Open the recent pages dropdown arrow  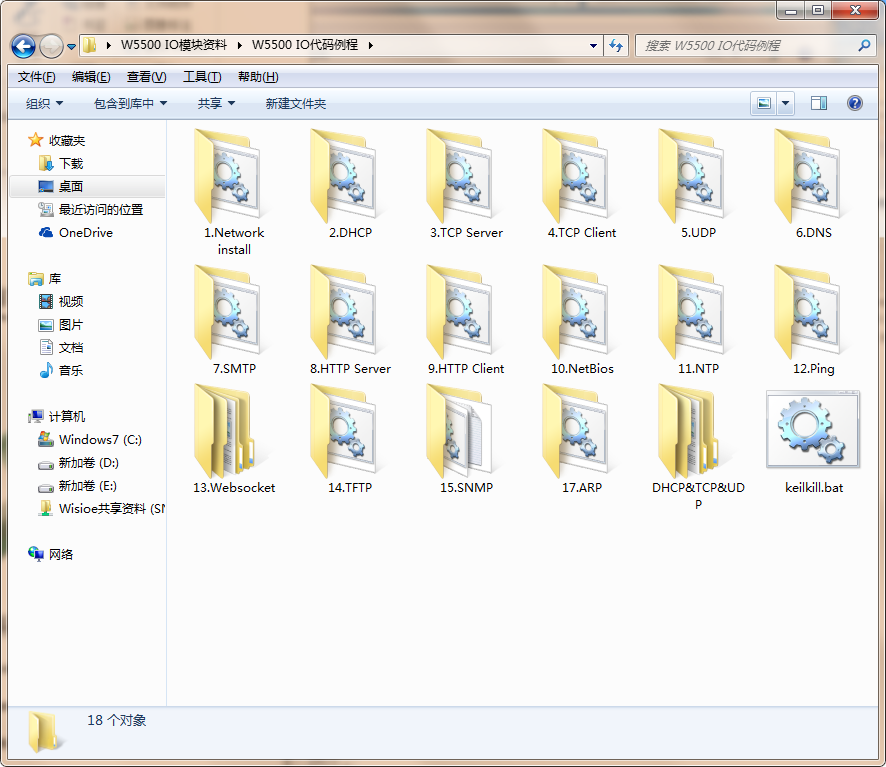(x=71, y=46)
